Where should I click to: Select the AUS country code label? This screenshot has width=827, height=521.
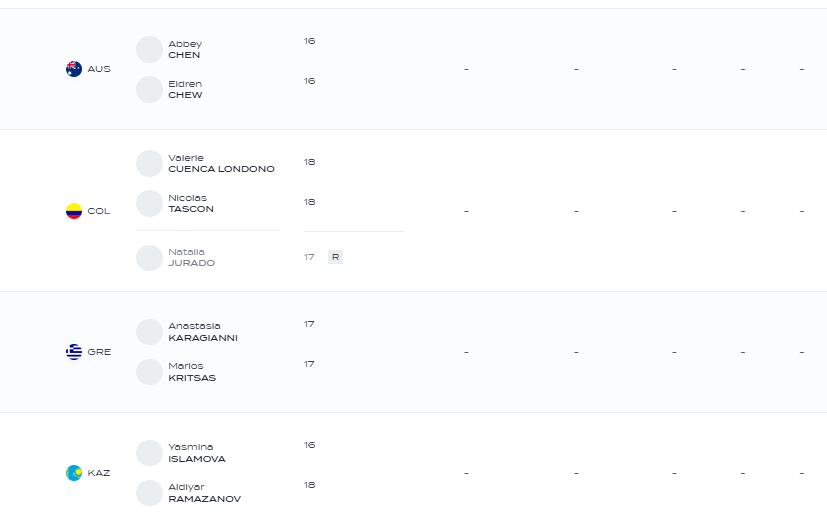[99, 69]
